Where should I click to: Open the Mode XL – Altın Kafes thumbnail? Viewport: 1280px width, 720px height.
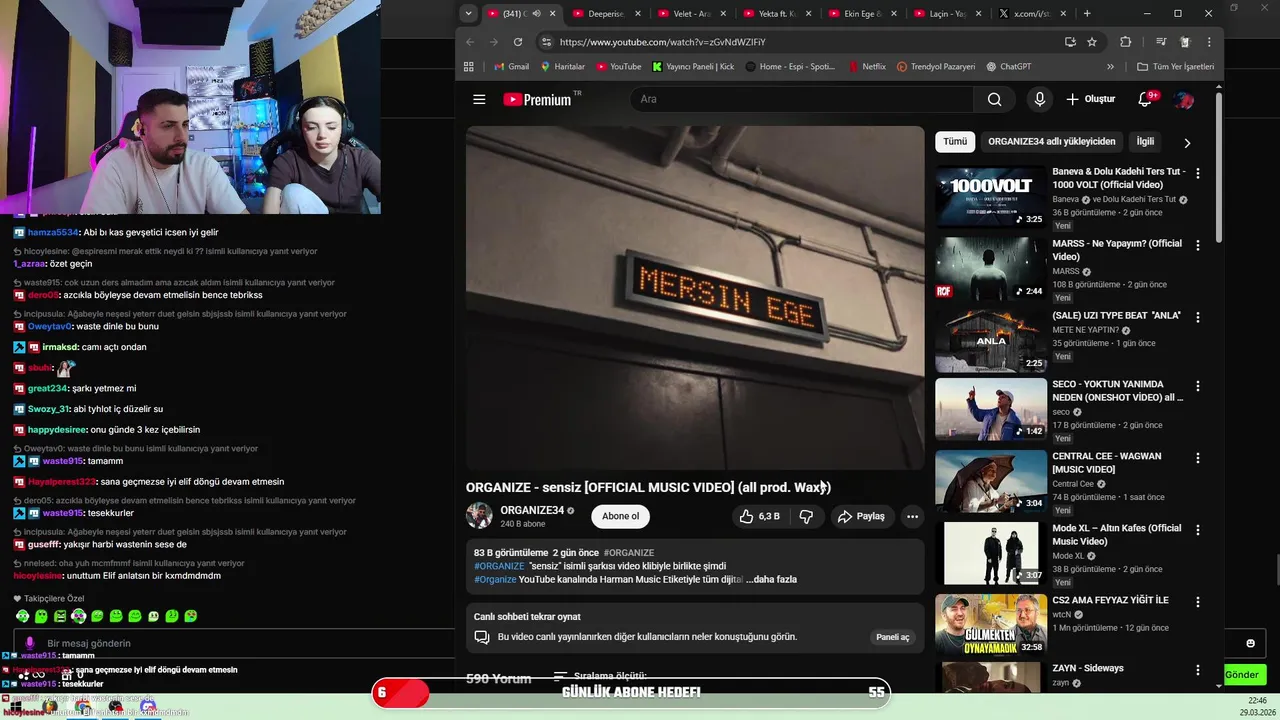pyautogui.click(x=991, y=553)
